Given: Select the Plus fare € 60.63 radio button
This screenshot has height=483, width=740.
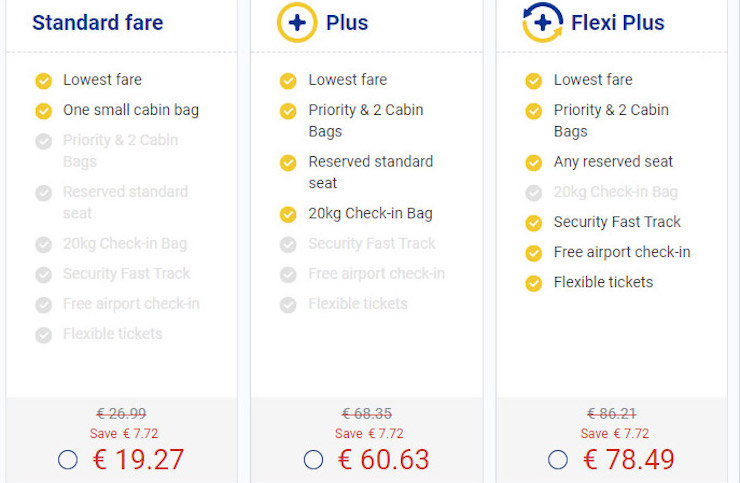Looking at the screenshot, I should coord(313,460).
